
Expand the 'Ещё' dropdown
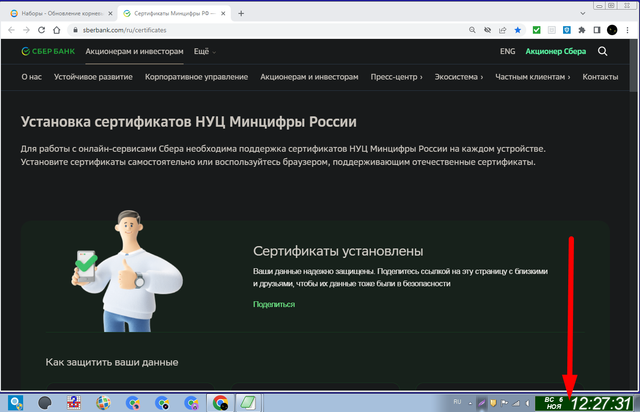click(x=205, y=51)
